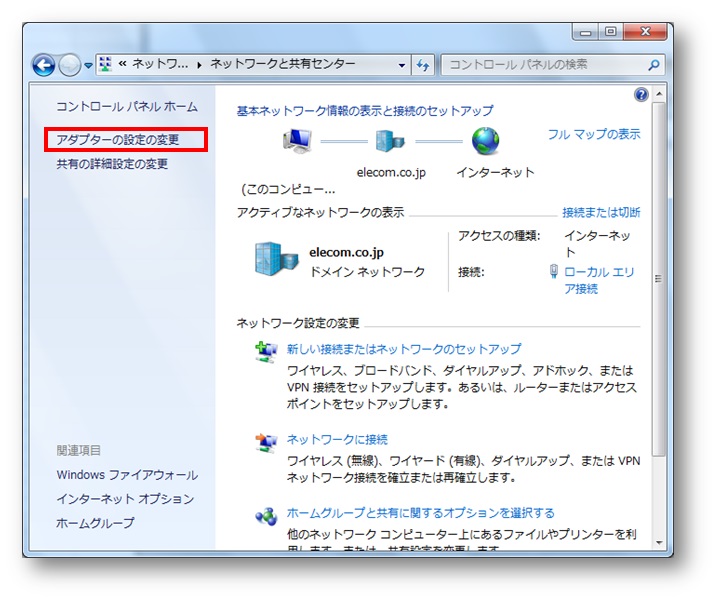Click (このコンピュー... label

coord(288,189)
